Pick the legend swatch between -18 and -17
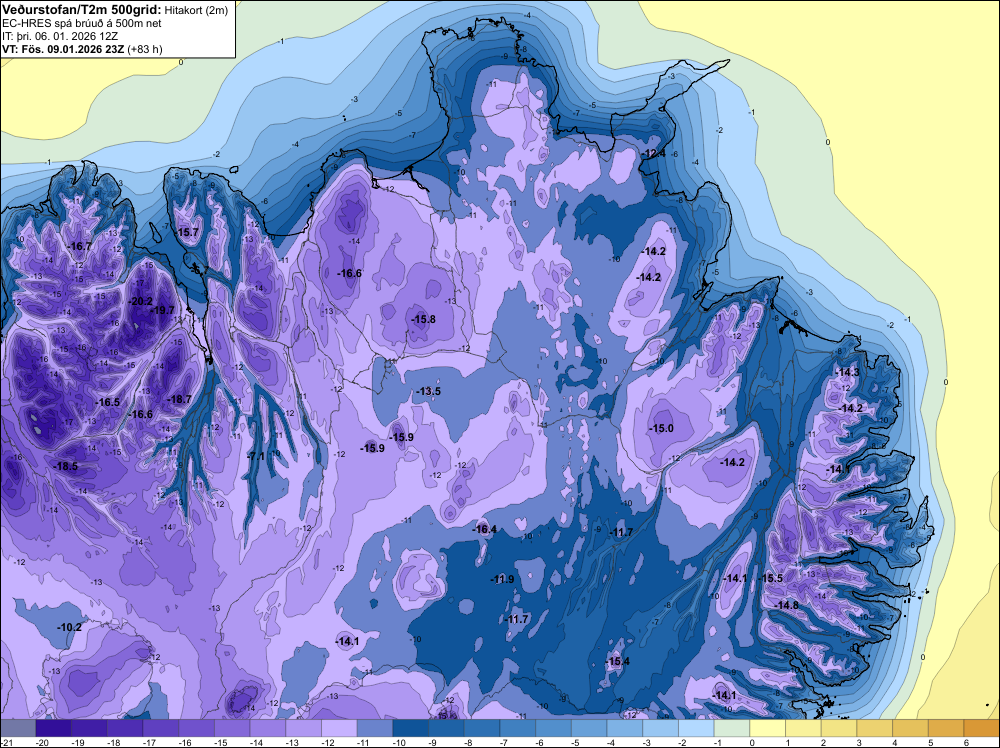This screenshot has height=748, width=1000. (x=125, y=728)
